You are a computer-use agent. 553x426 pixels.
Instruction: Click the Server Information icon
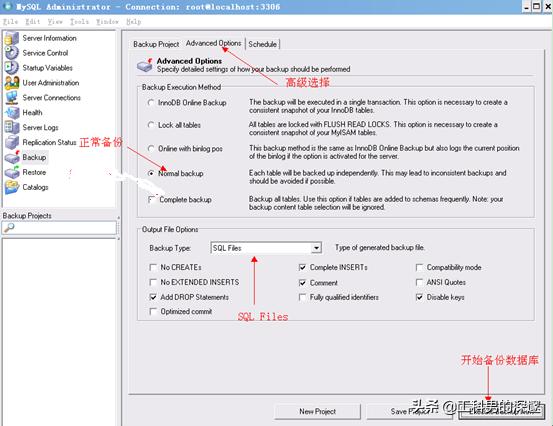coord(12,38)
